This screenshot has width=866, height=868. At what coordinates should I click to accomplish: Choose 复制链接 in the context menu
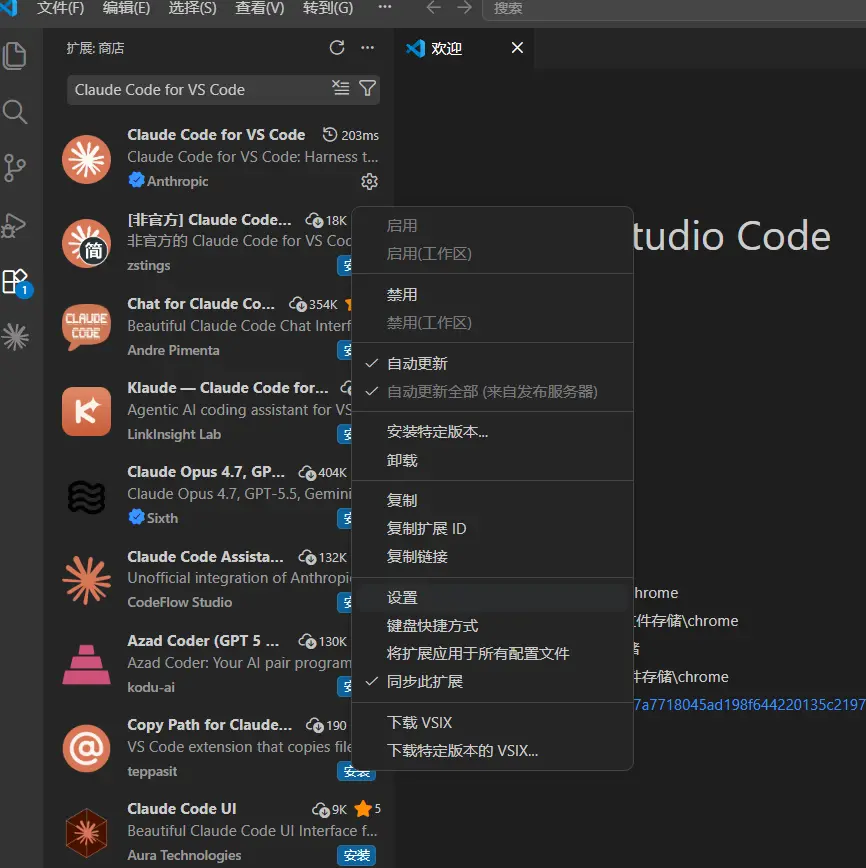[x=492, y=556]
